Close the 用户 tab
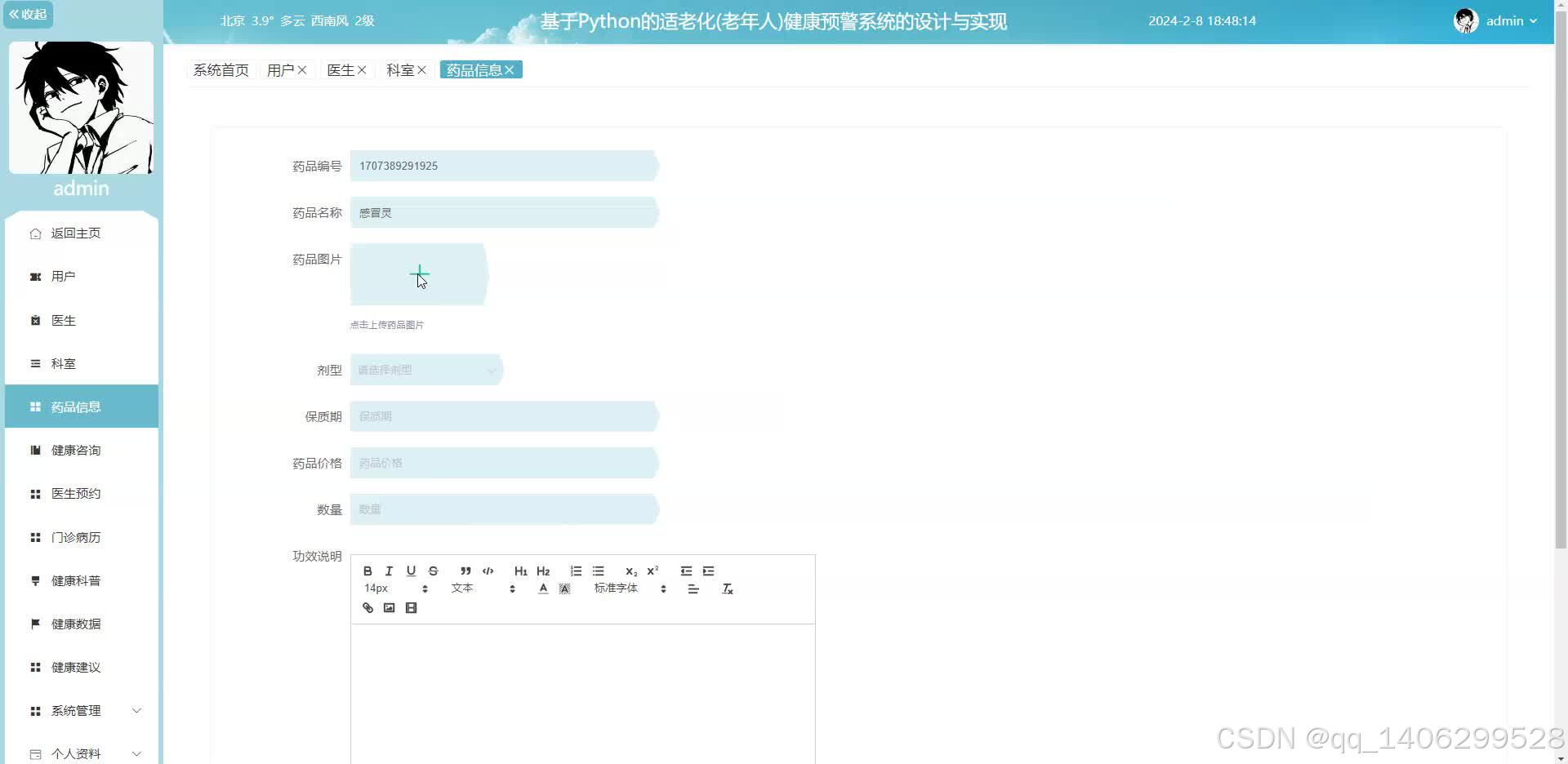Screen dimensions: 1568x764 pyautogui.click(x=302, y=70)
